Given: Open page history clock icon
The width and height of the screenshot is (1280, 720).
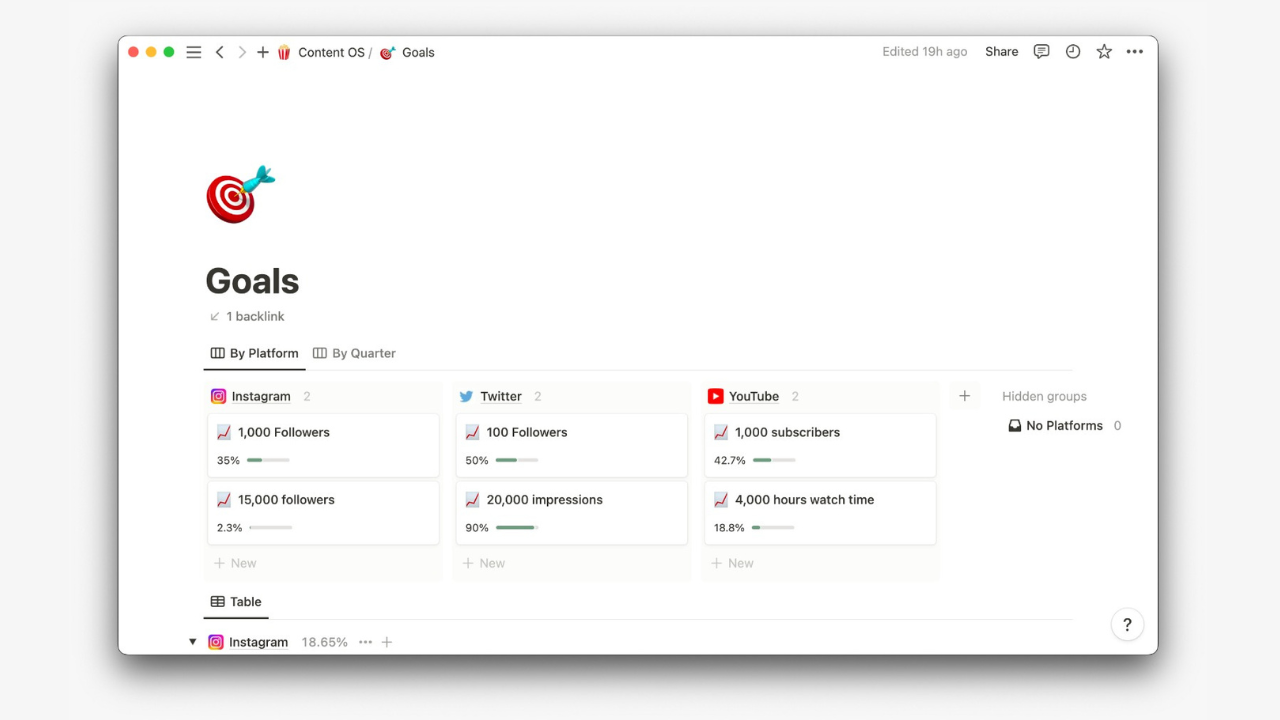Looking at the screenshot, I should point(1073,52).
